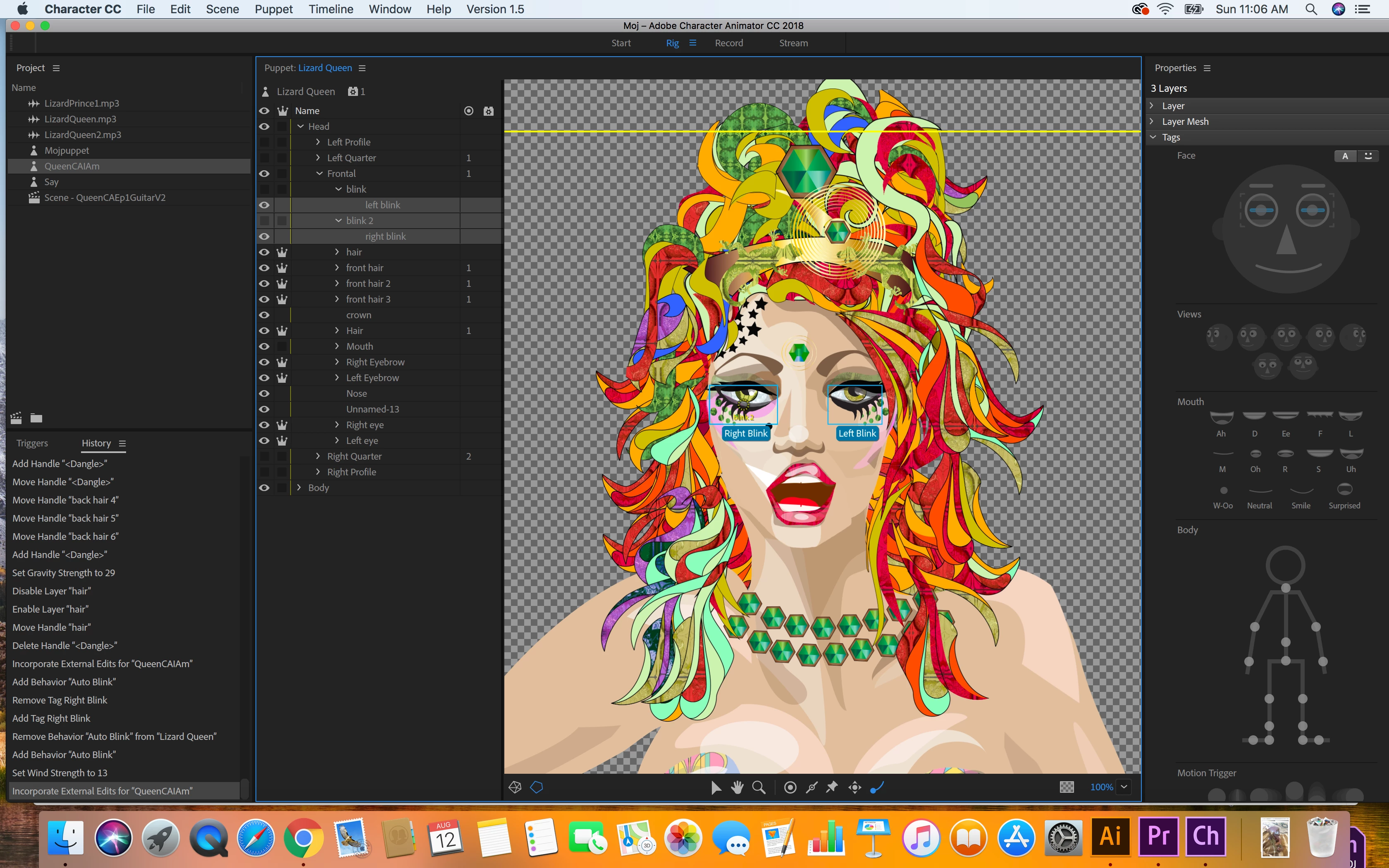Select the Zoom magnifier tool
Screen dimensions: 1389x868
759,787
